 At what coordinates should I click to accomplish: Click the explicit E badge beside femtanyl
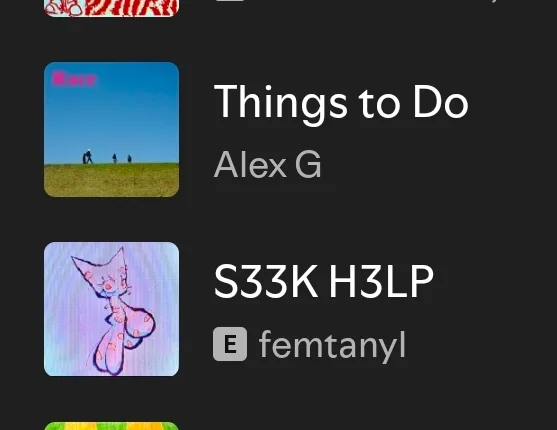click(x=230, y=344)
